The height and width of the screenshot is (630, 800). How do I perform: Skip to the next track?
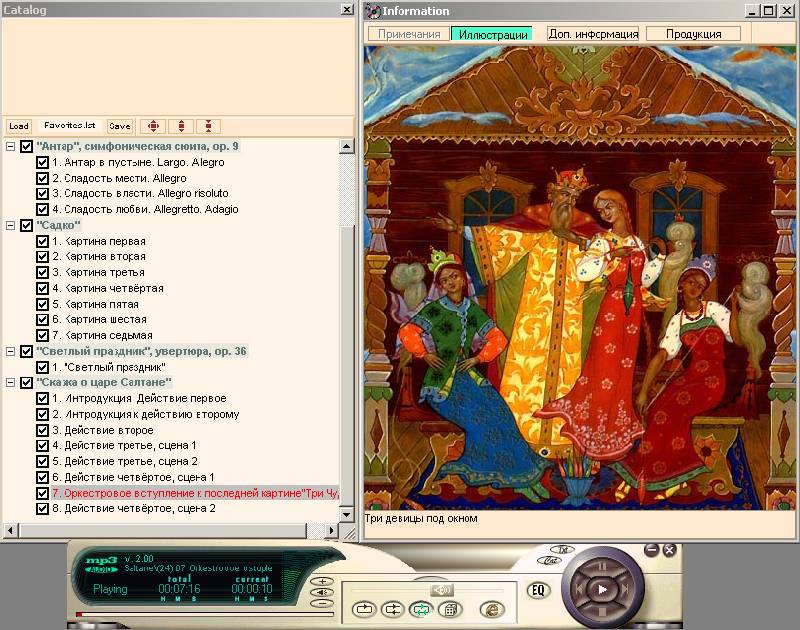pos(625,589)
